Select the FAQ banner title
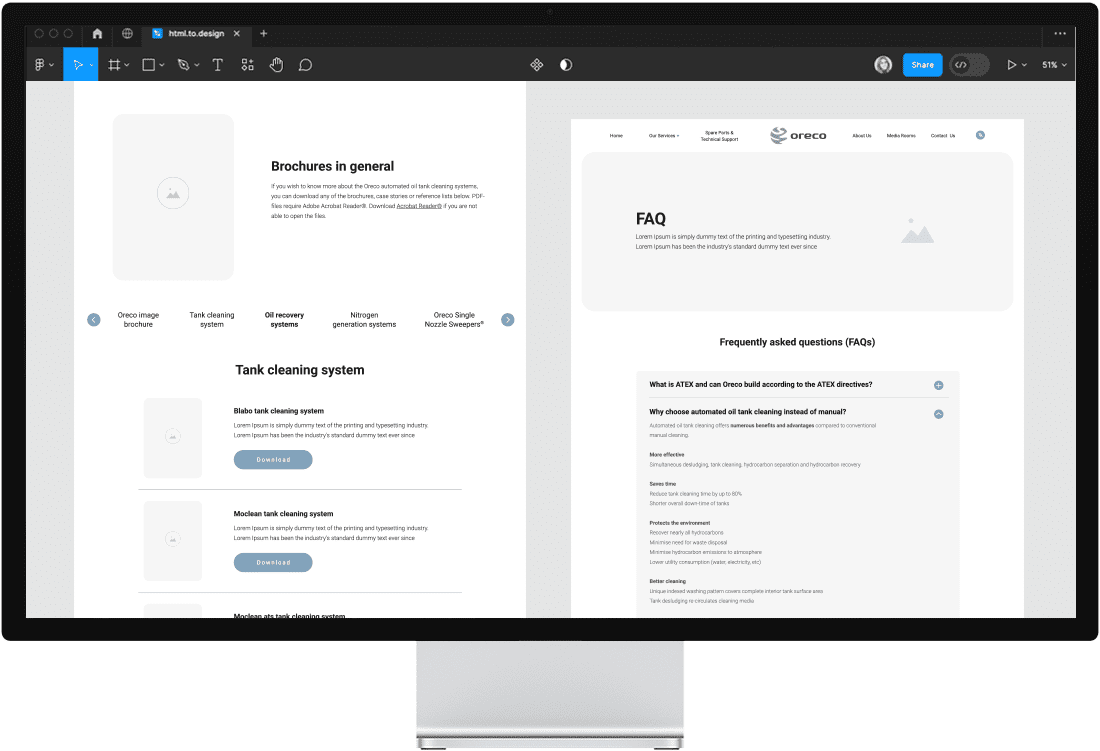 tap(650, 219)
